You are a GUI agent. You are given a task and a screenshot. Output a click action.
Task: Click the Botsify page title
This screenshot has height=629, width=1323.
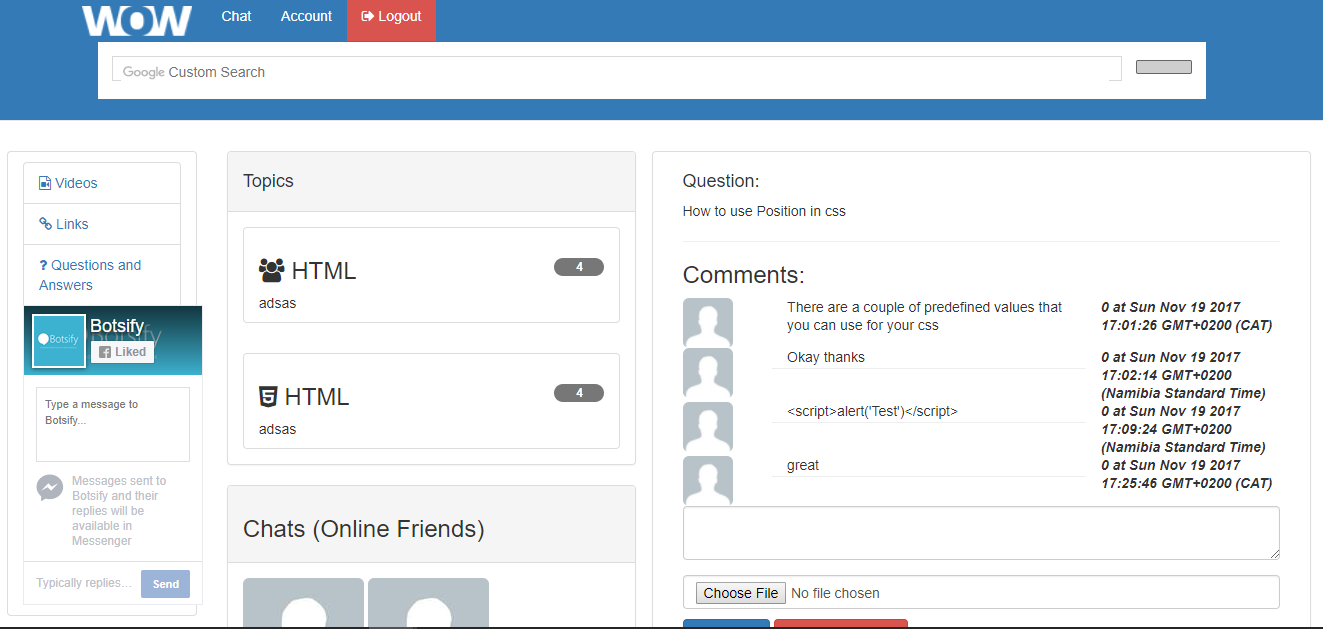pyautogui.click(x=117, y=326)
